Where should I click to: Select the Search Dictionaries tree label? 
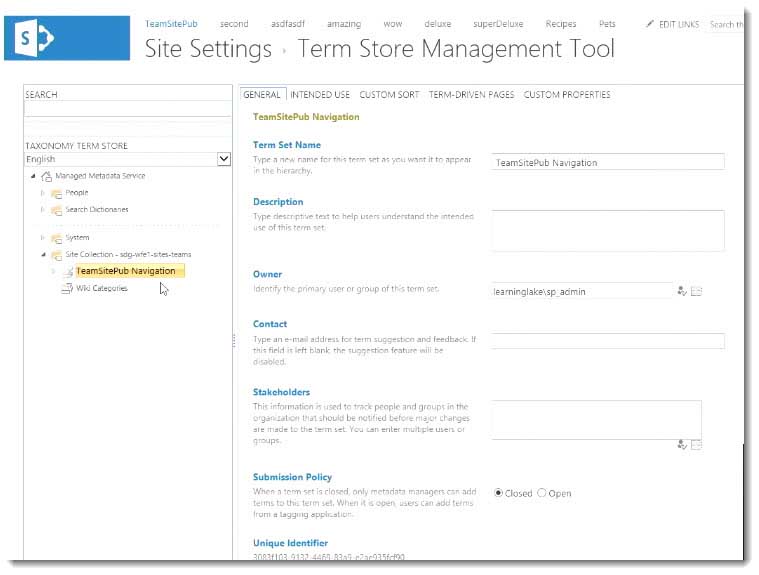(x=97, y=210)
